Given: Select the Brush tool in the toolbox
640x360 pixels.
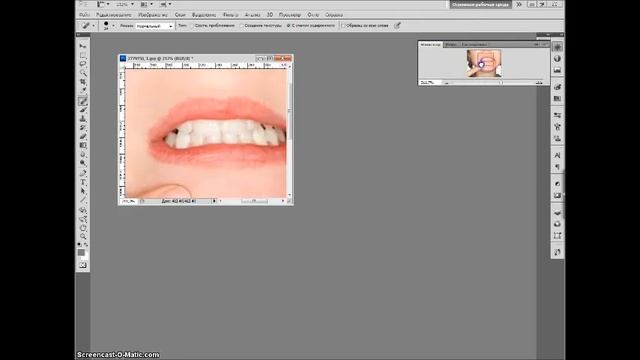Looking at the screenshot, I should click(83, 110).
